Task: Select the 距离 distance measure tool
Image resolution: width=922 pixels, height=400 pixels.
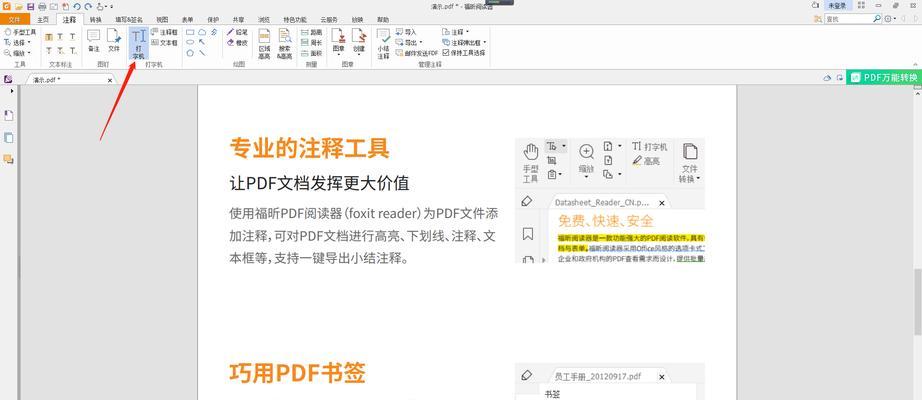Action: (312, 32)
